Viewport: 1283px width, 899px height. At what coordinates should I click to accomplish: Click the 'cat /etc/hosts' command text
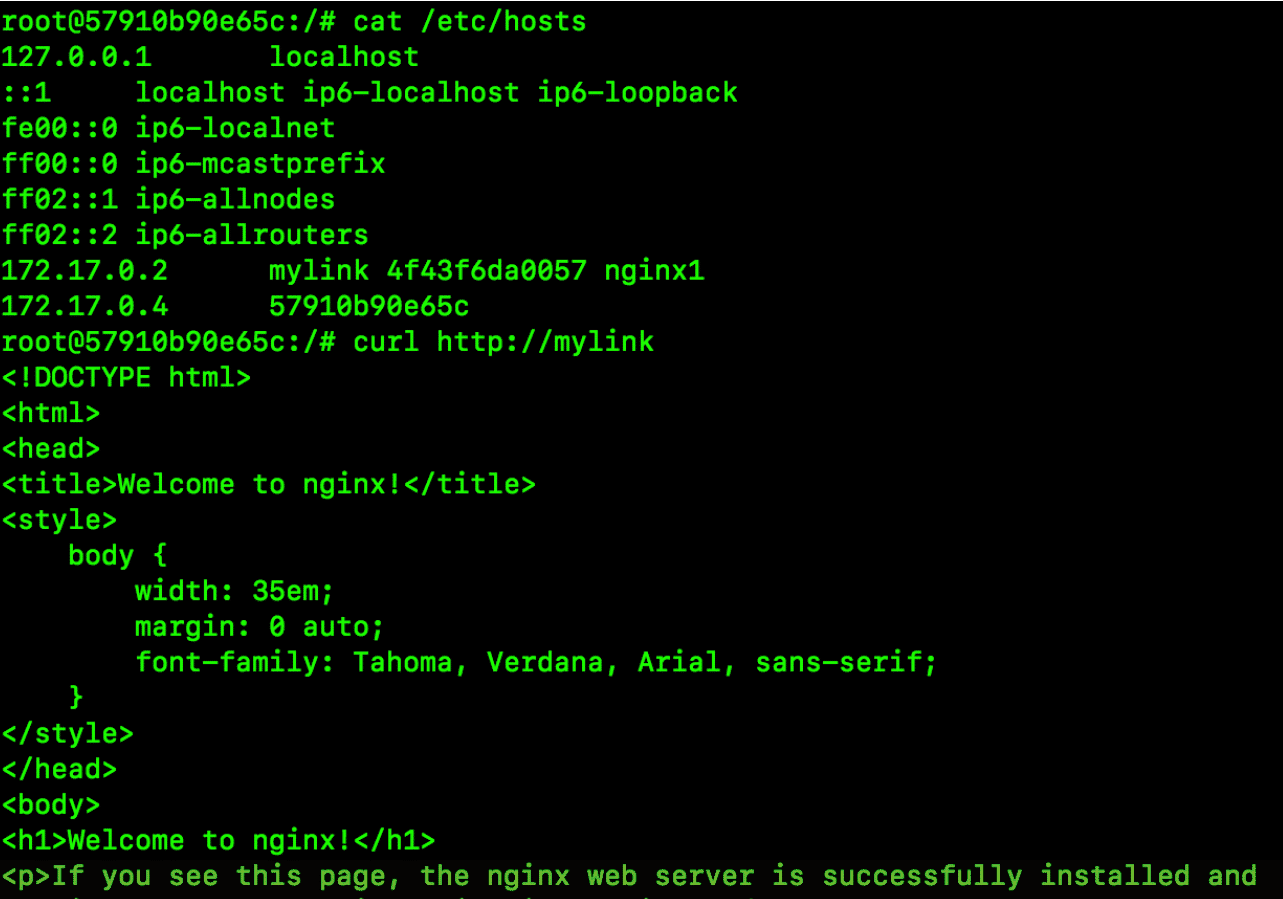[470, 21]
